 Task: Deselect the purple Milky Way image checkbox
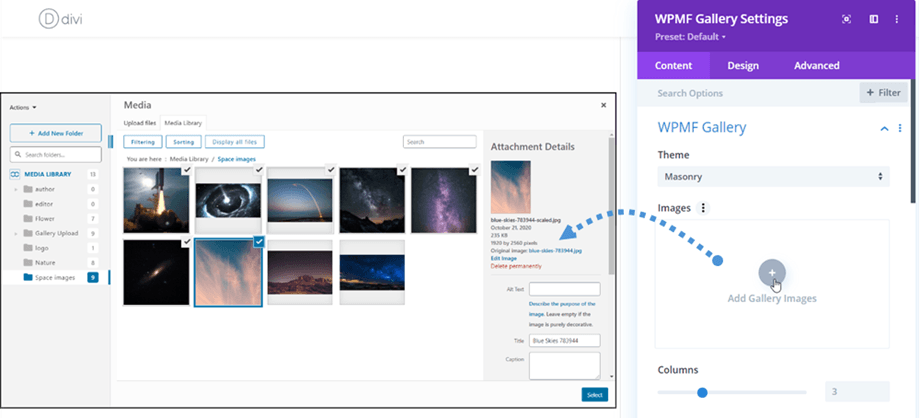(475, 171)
